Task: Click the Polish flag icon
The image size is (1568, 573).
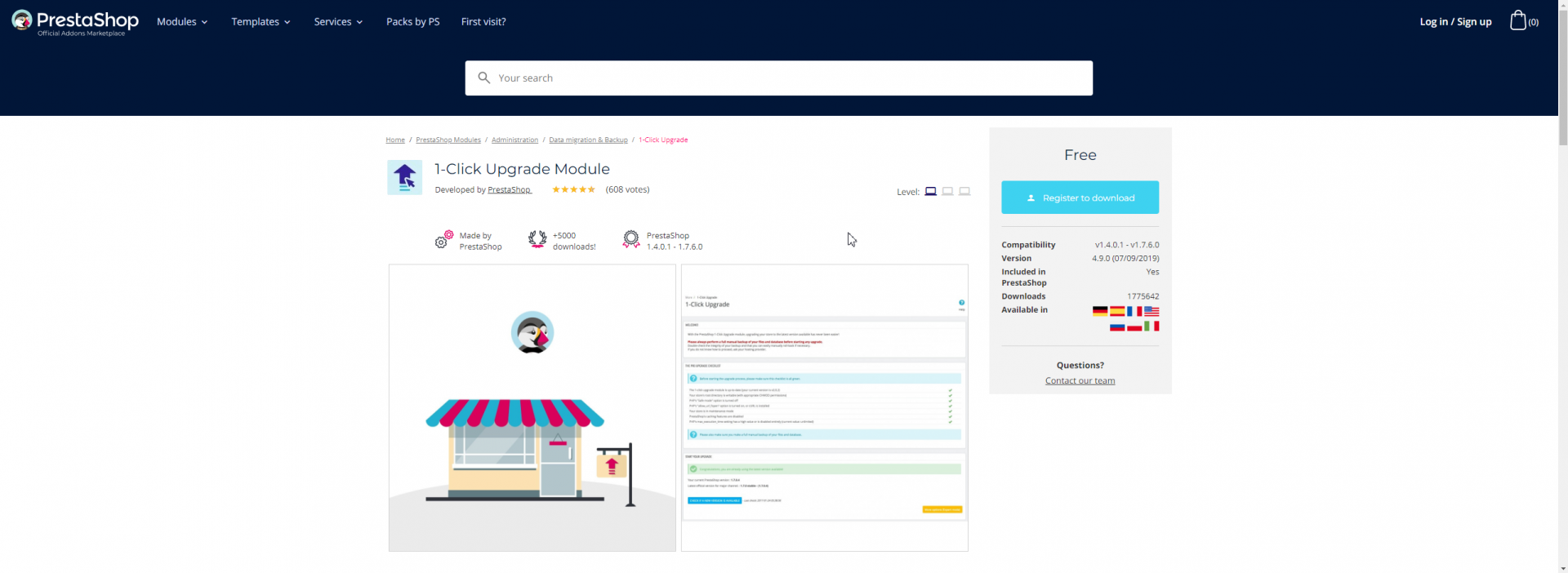Action: pos(1134,326)
